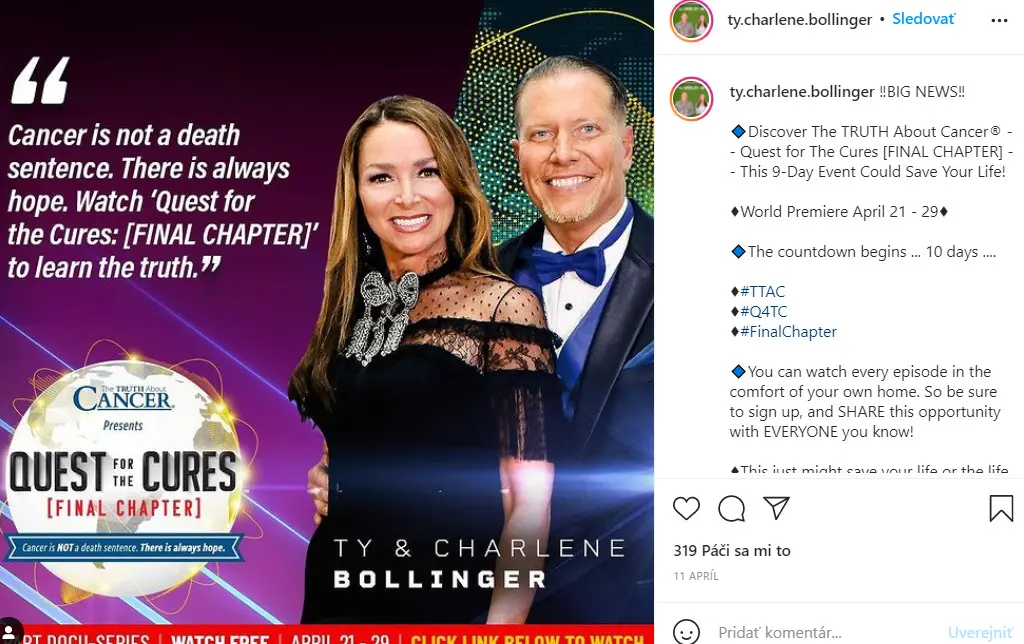Click avatar next to the caption
The height and width of the screenshot is (644, 1024).
[691, 99]
